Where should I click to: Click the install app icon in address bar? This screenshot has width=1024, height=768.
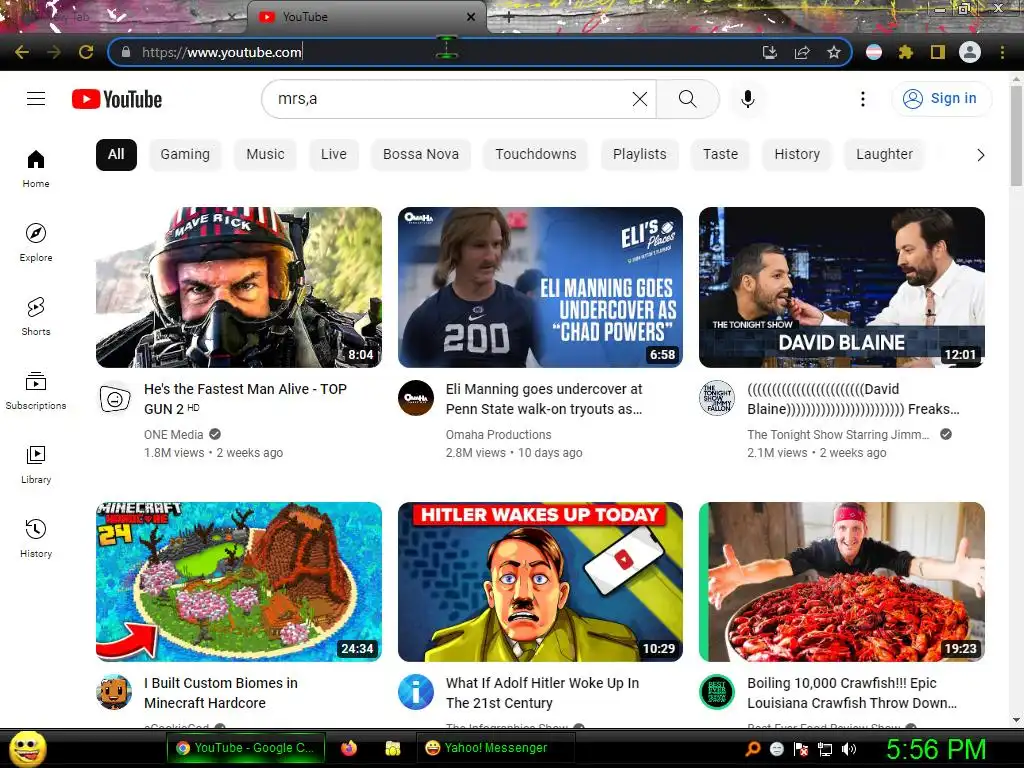pyautogui.click(x=770, y=52)
